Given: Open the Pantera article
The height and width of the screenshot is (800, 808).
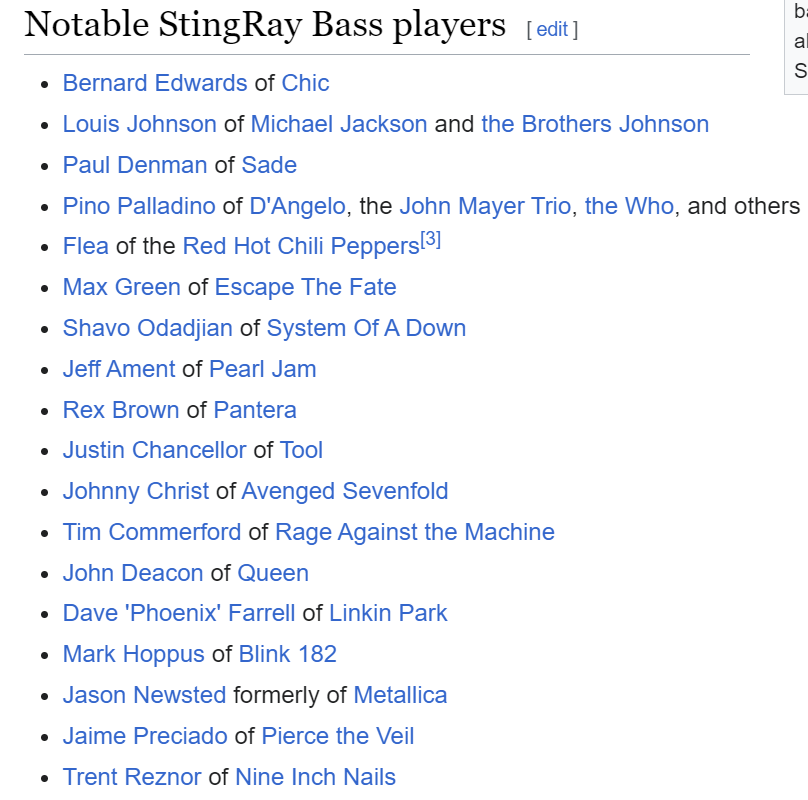Looking at the screenshot, I should click(x=255, y=410).
